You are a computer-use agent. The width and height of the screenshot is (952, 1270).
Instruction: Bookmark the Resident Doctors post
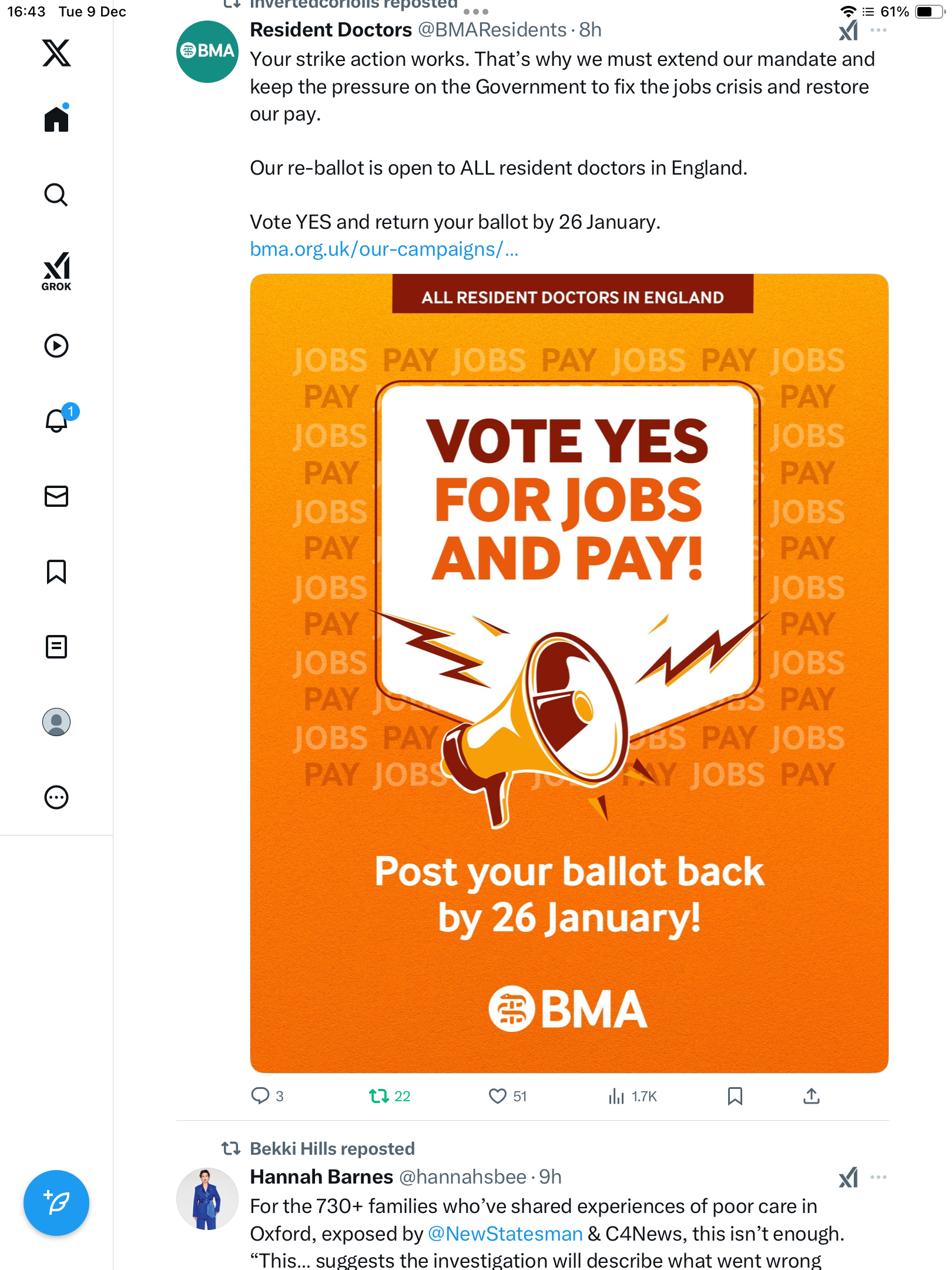(x=735, y=1096)
